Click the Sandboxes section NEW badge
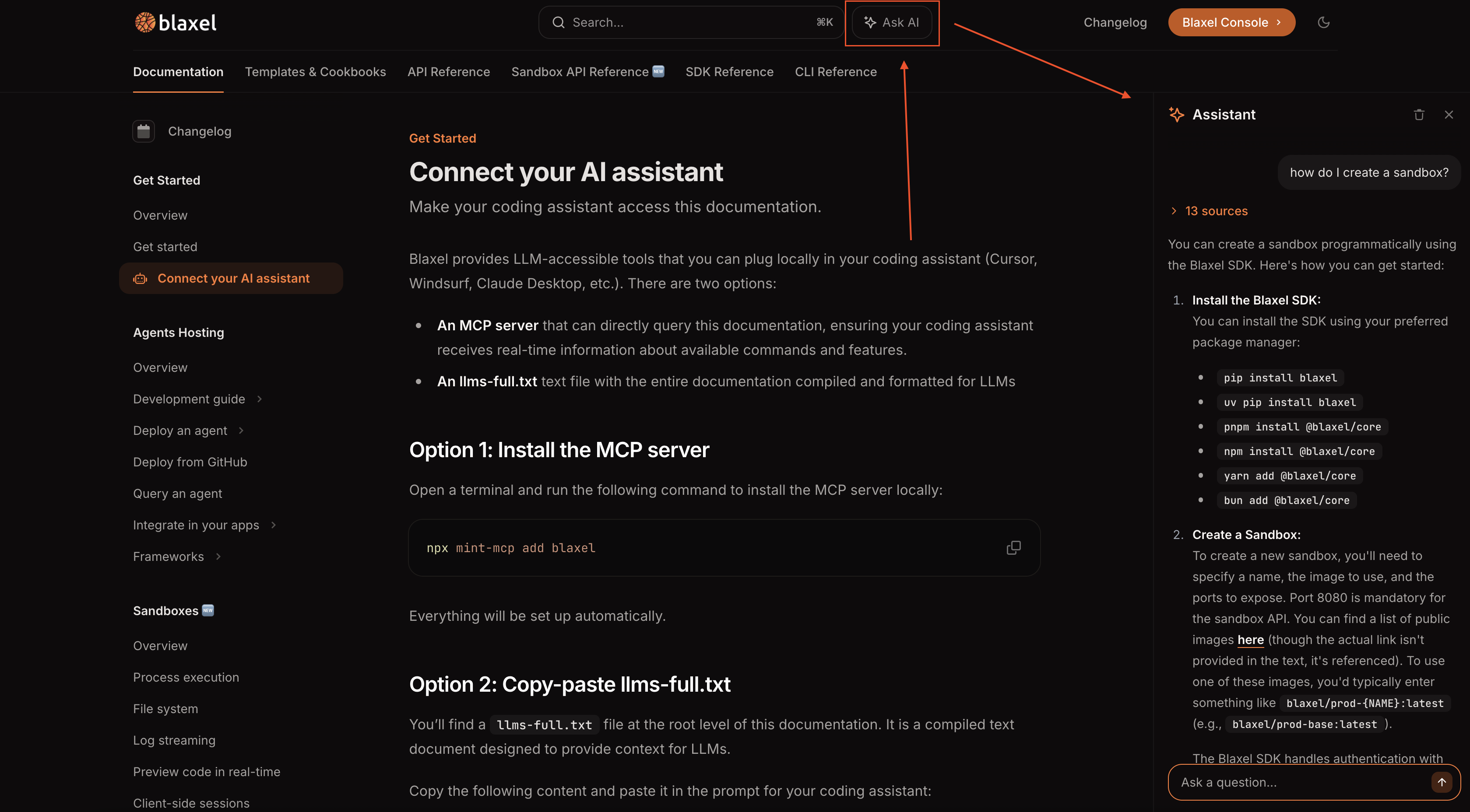Screen dimensions: 1470x812 (208, 610)
